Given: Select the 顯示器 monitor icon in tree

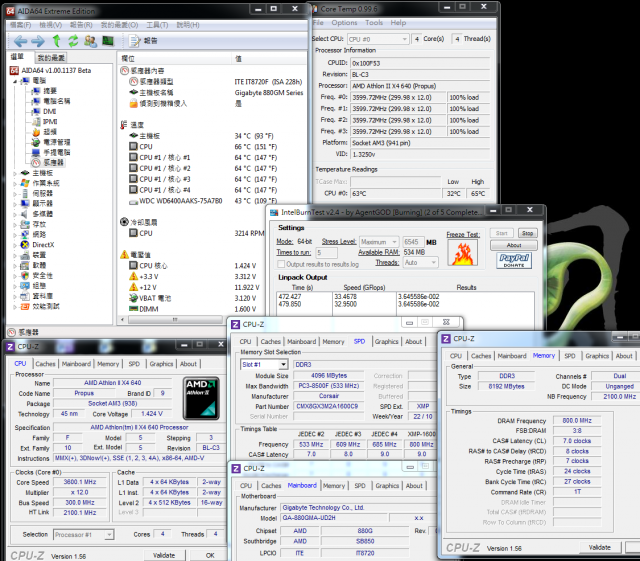Looking at the screenshot, I should pos(25,203).
